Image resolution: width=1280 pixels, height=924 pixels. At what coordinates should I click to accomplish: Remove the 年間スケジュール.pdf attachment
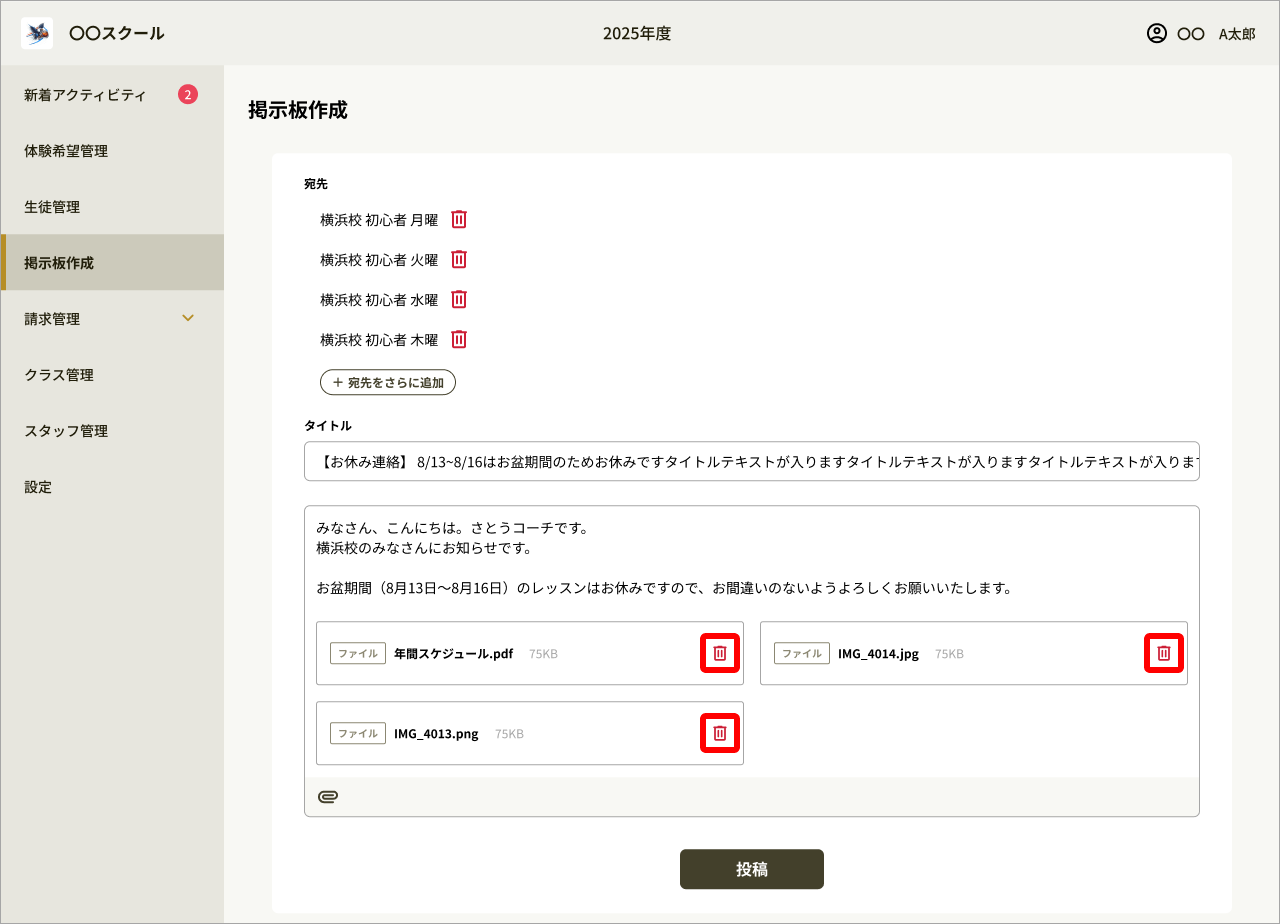(x=719, y=653)
